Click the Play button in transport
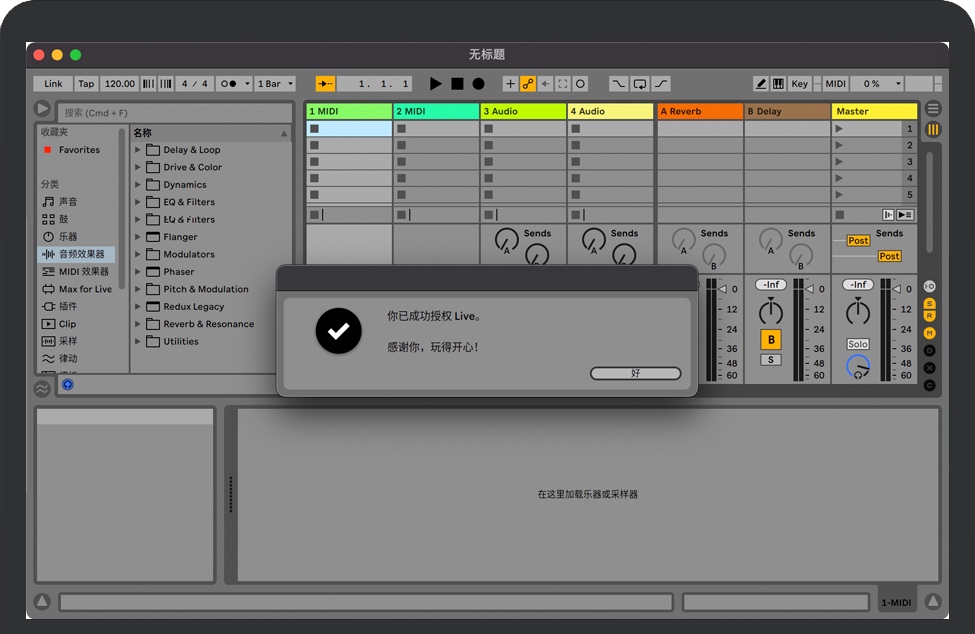Image resolution: width=975 pixels, height=634 pixels. (x=435, y=83)
